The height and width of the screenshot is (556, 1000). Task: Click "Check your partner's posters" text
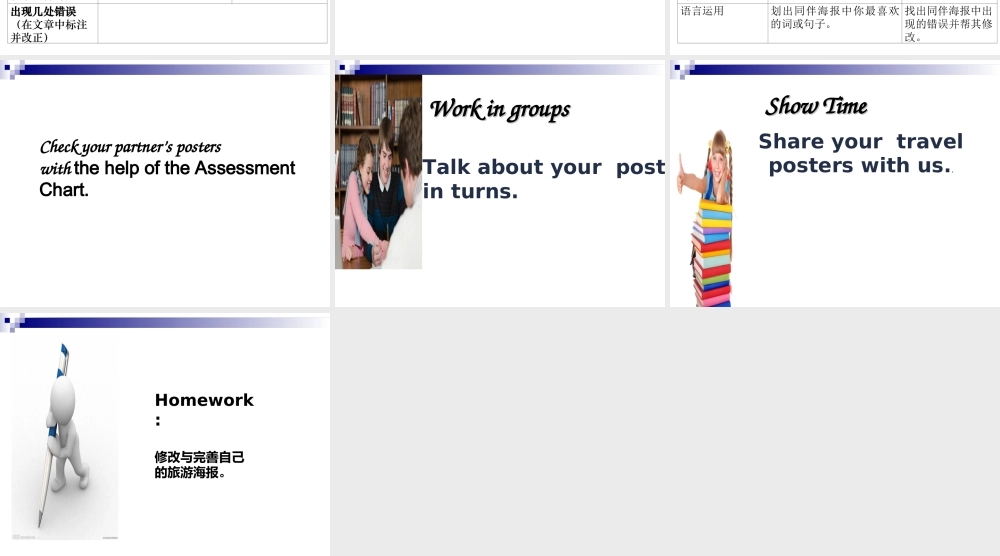(x=130, y=147)
